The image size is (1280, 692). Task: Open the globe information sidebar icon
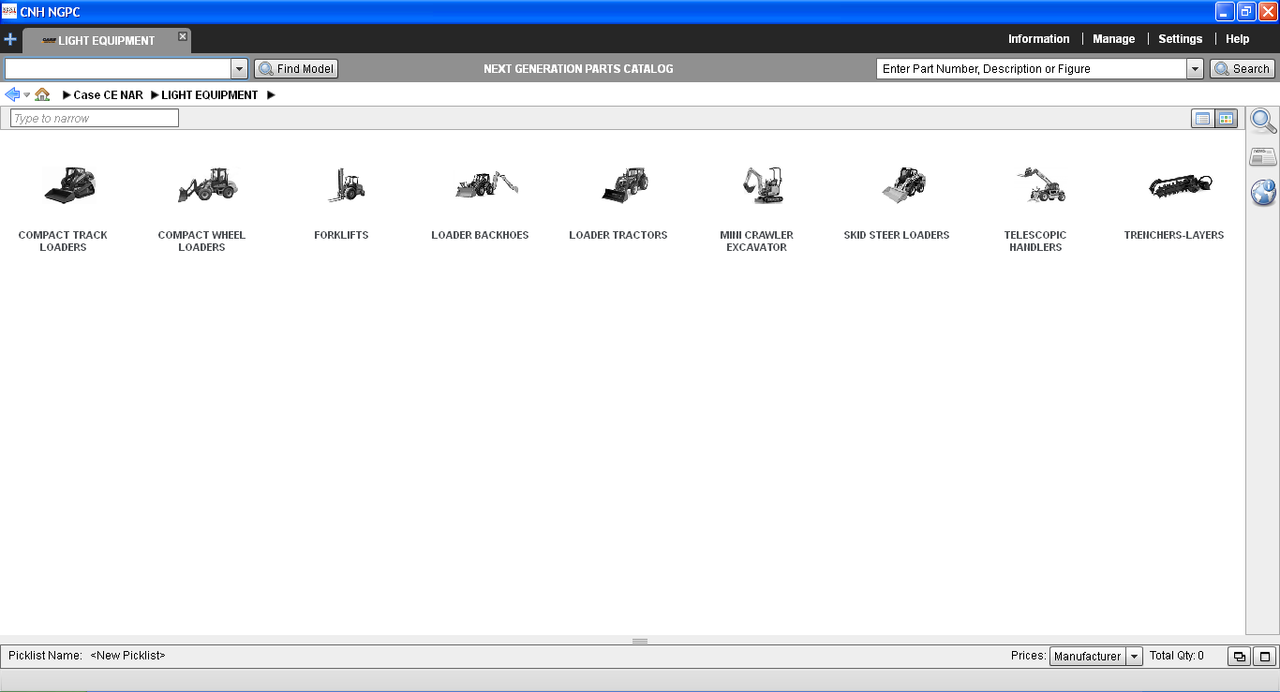pos(1264,192)
